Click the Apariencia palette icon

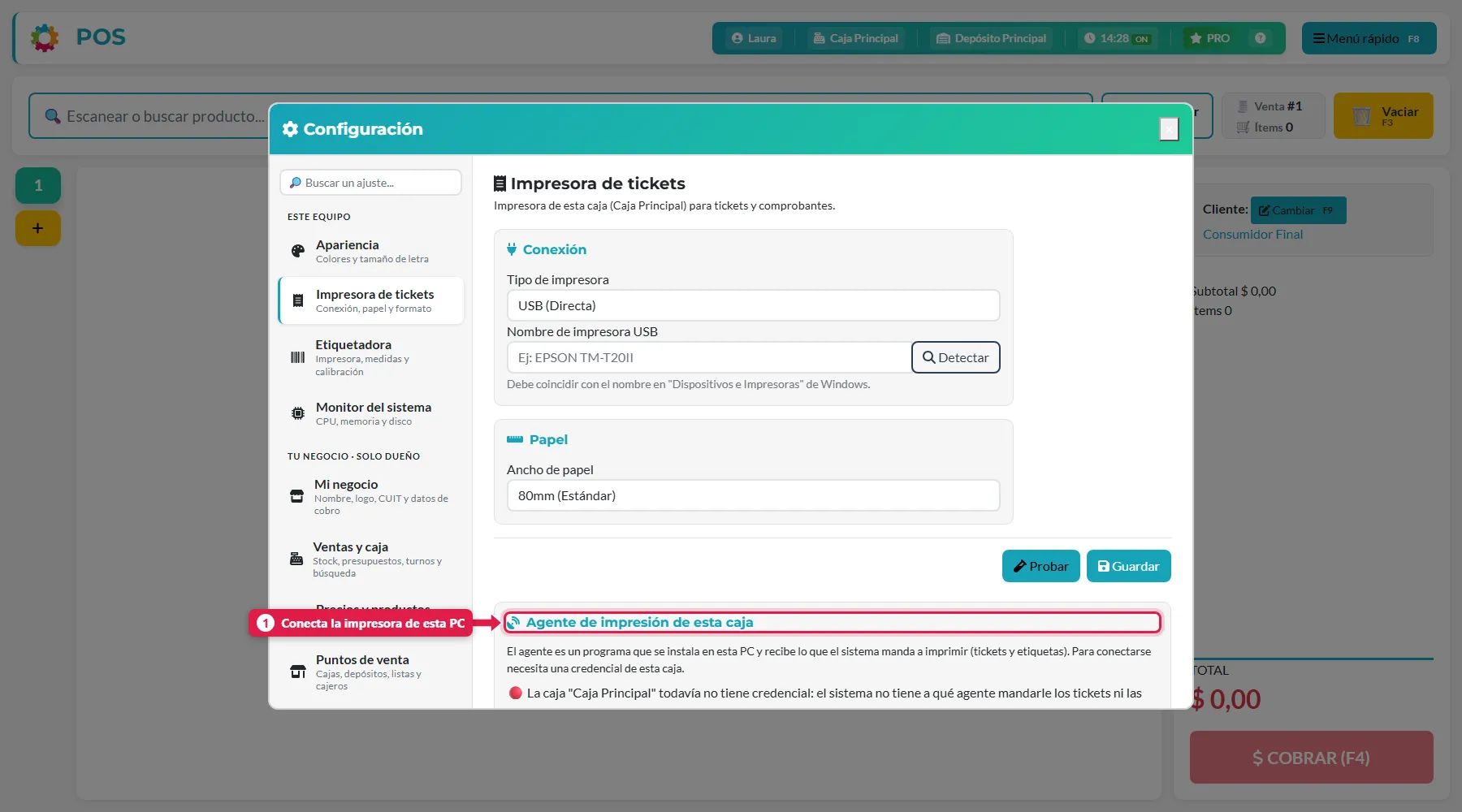298,251
